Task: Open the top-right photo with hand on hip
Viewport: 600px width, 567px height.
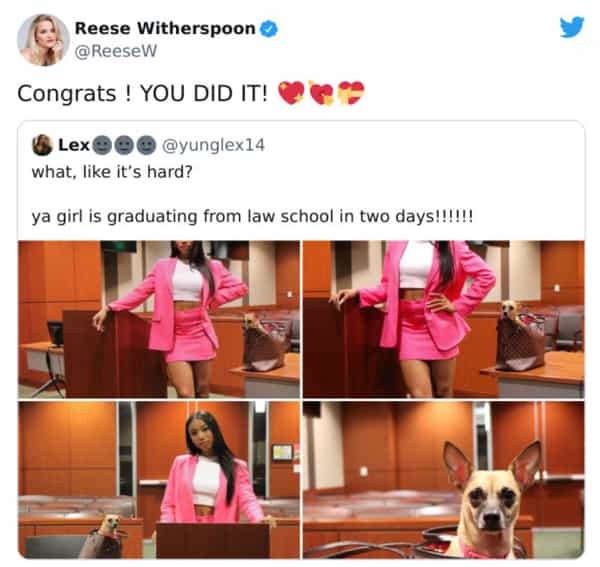Action: pyautogui.click(x=443, y=319)
